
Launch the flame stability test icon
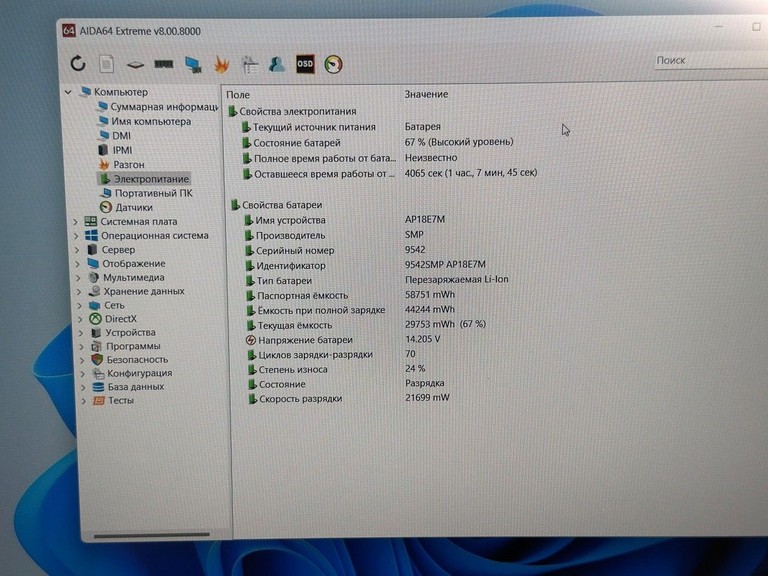222,65
